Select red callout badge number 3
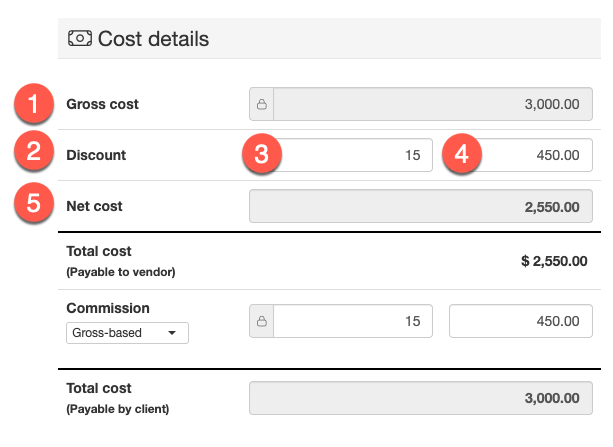This screenshot has height=447, width=613. click(262, 155)
